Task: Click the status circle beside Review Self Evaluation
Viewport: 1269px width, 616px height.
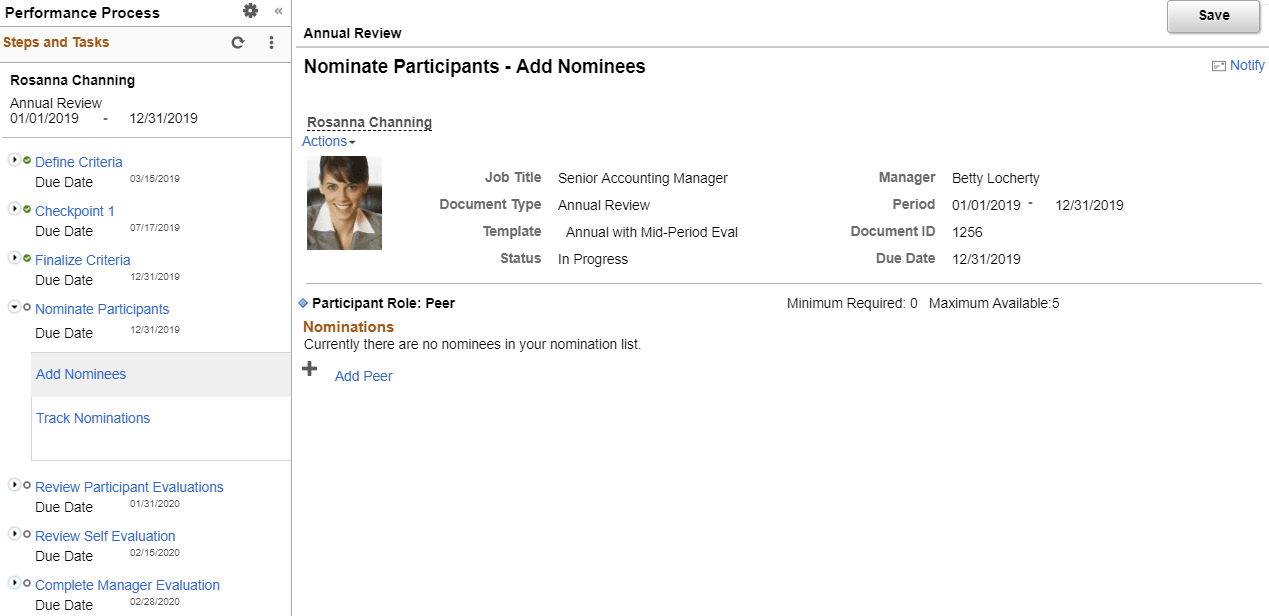Action: click(x=25, y=533)
